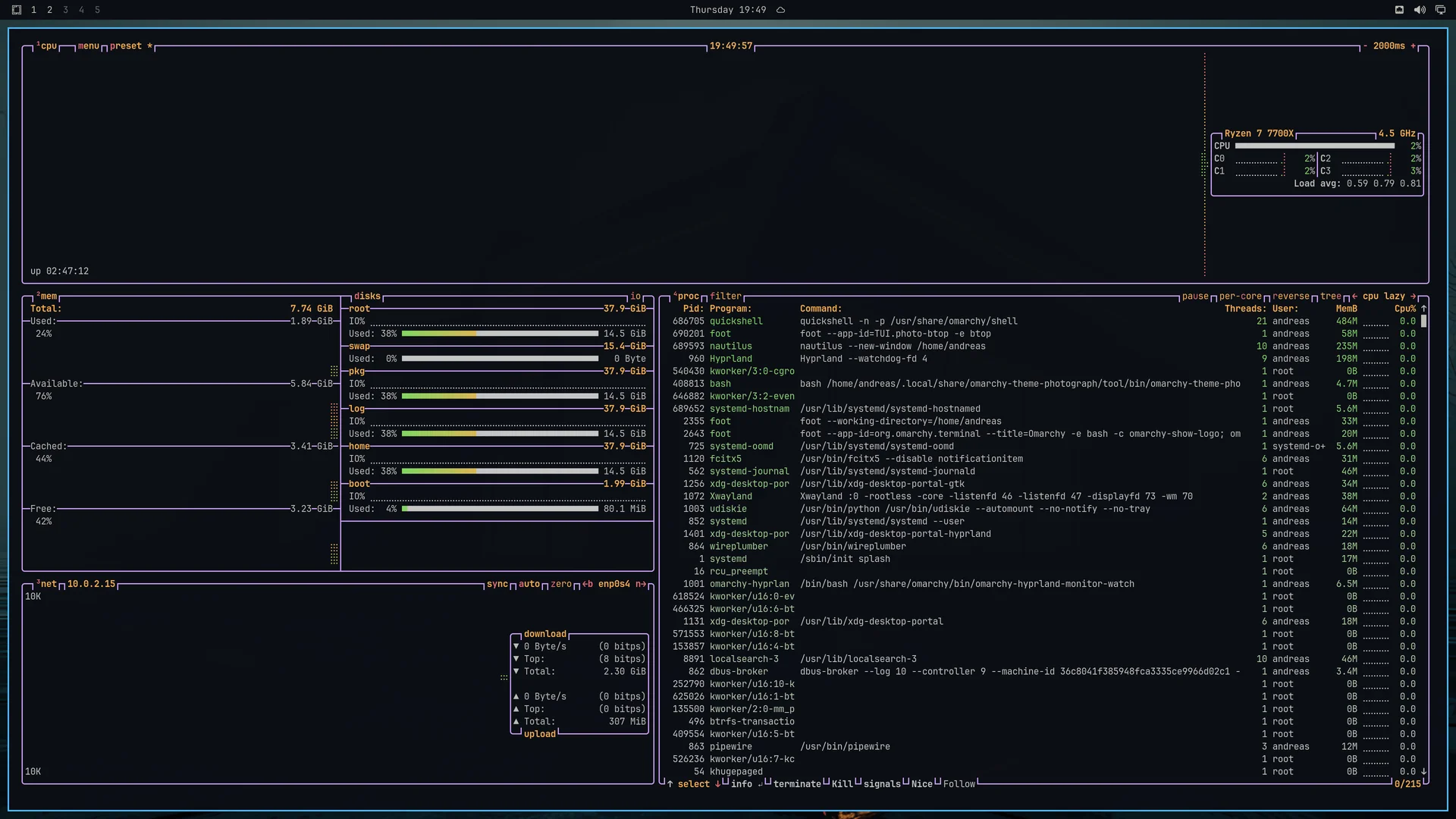Open the launcher icon left of workspace 1

point(17,10)
